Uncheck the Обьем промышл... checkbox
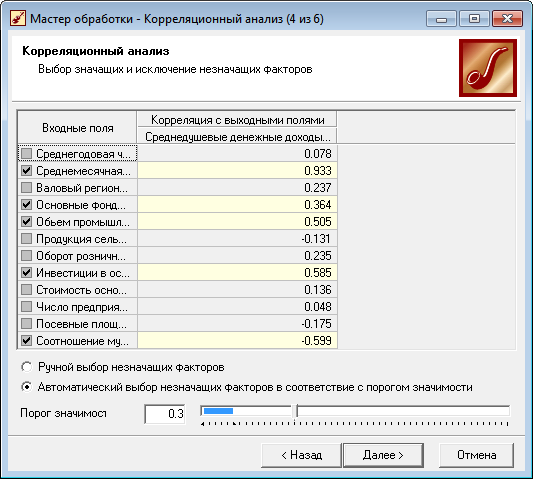 click(27, 221)
